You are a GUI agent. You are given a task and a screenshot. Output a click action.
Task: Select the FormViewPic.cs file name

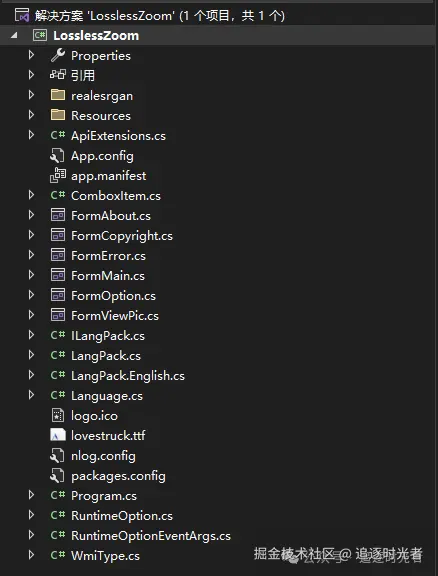pyautogui.click(x=115, y=316)
